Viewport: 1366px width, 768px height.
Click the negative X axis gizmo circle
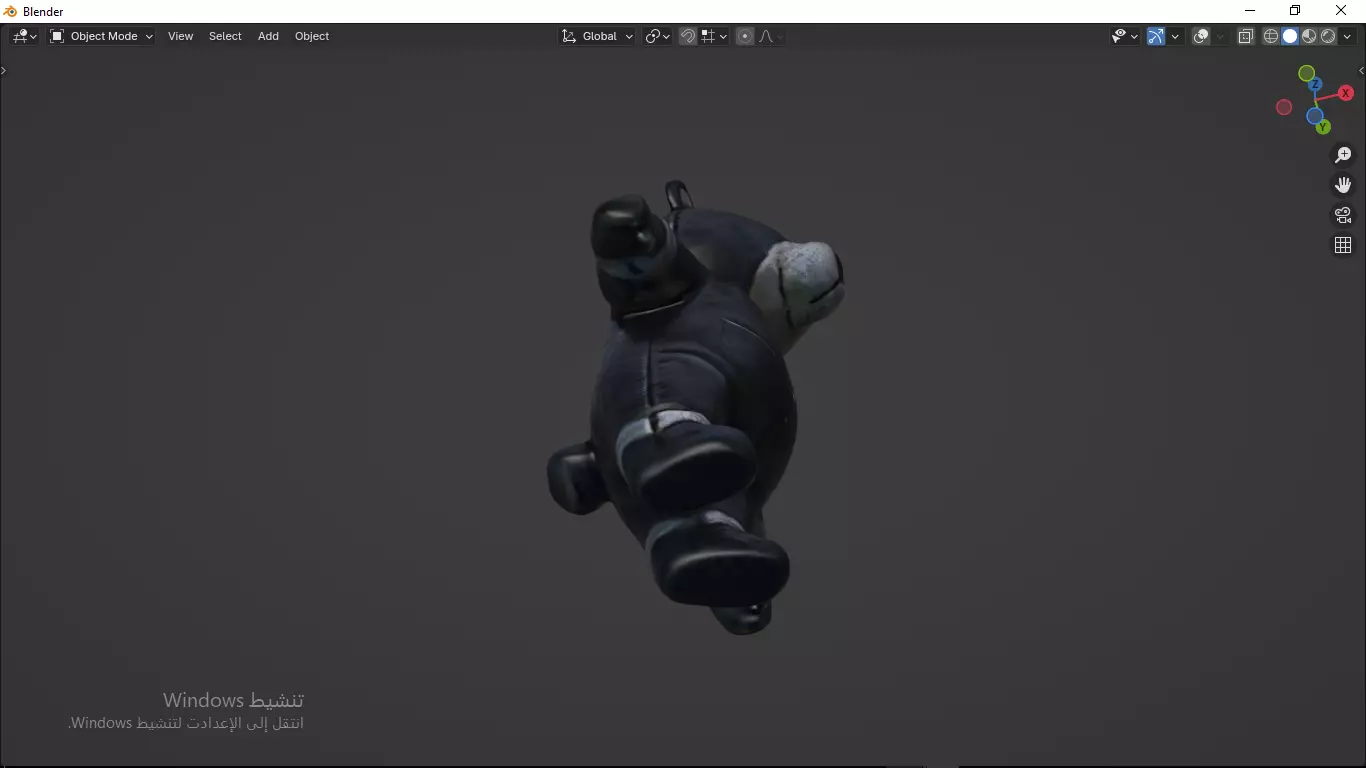click(x=1284, y=107)
